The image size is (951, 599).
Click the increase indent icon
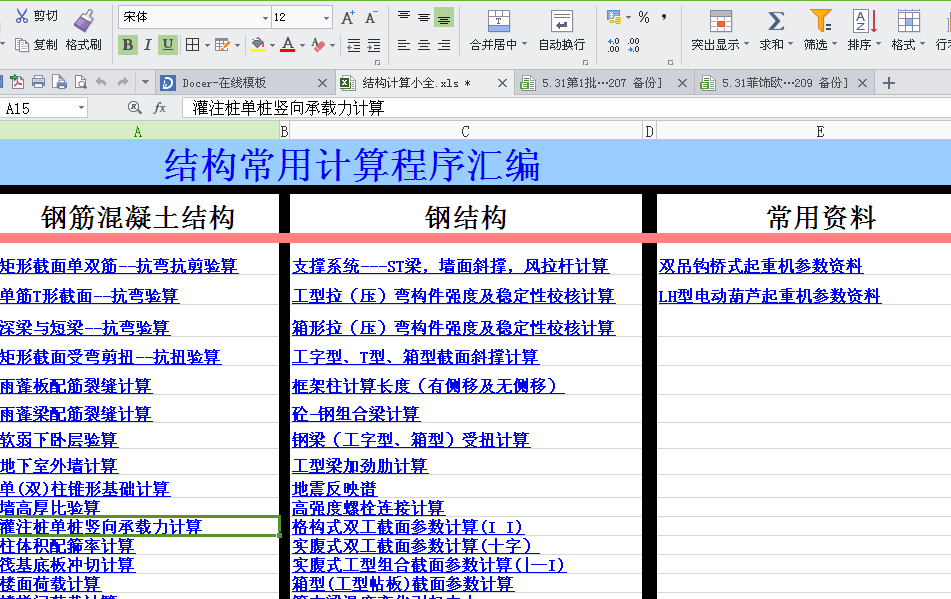click(374, 45)
